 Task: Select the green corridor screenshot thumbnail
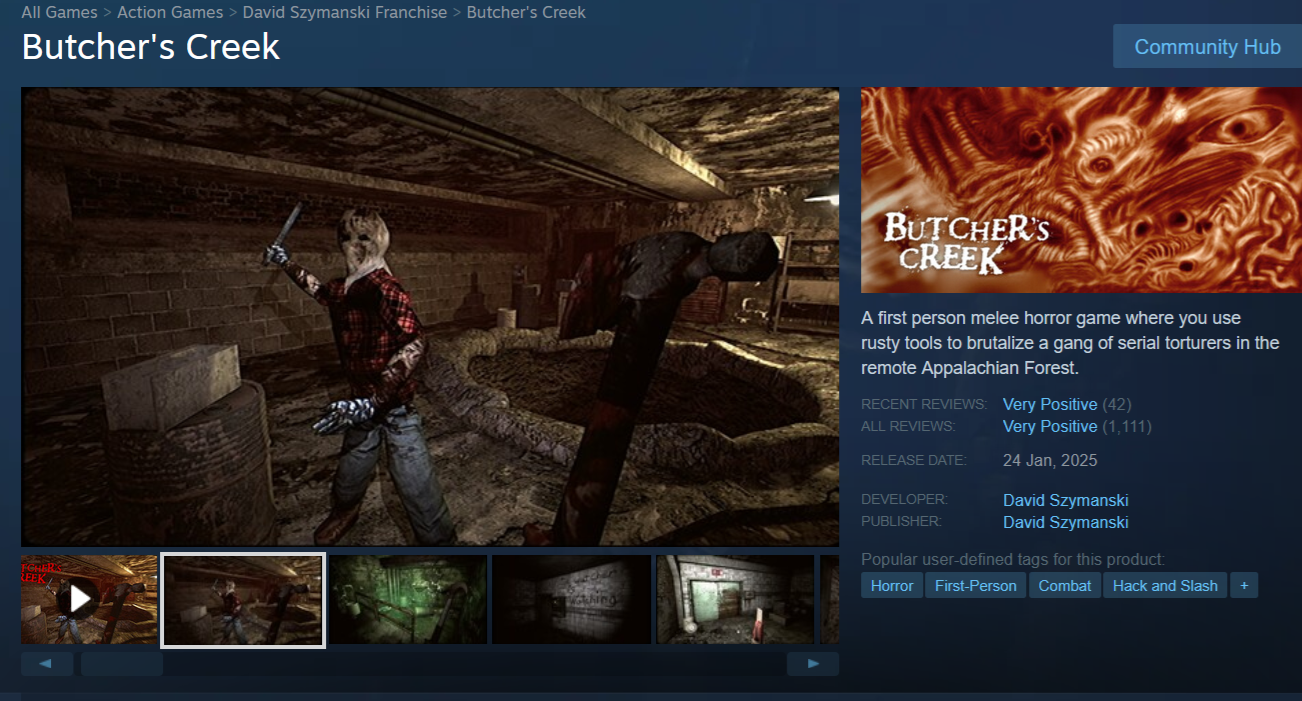408,599
